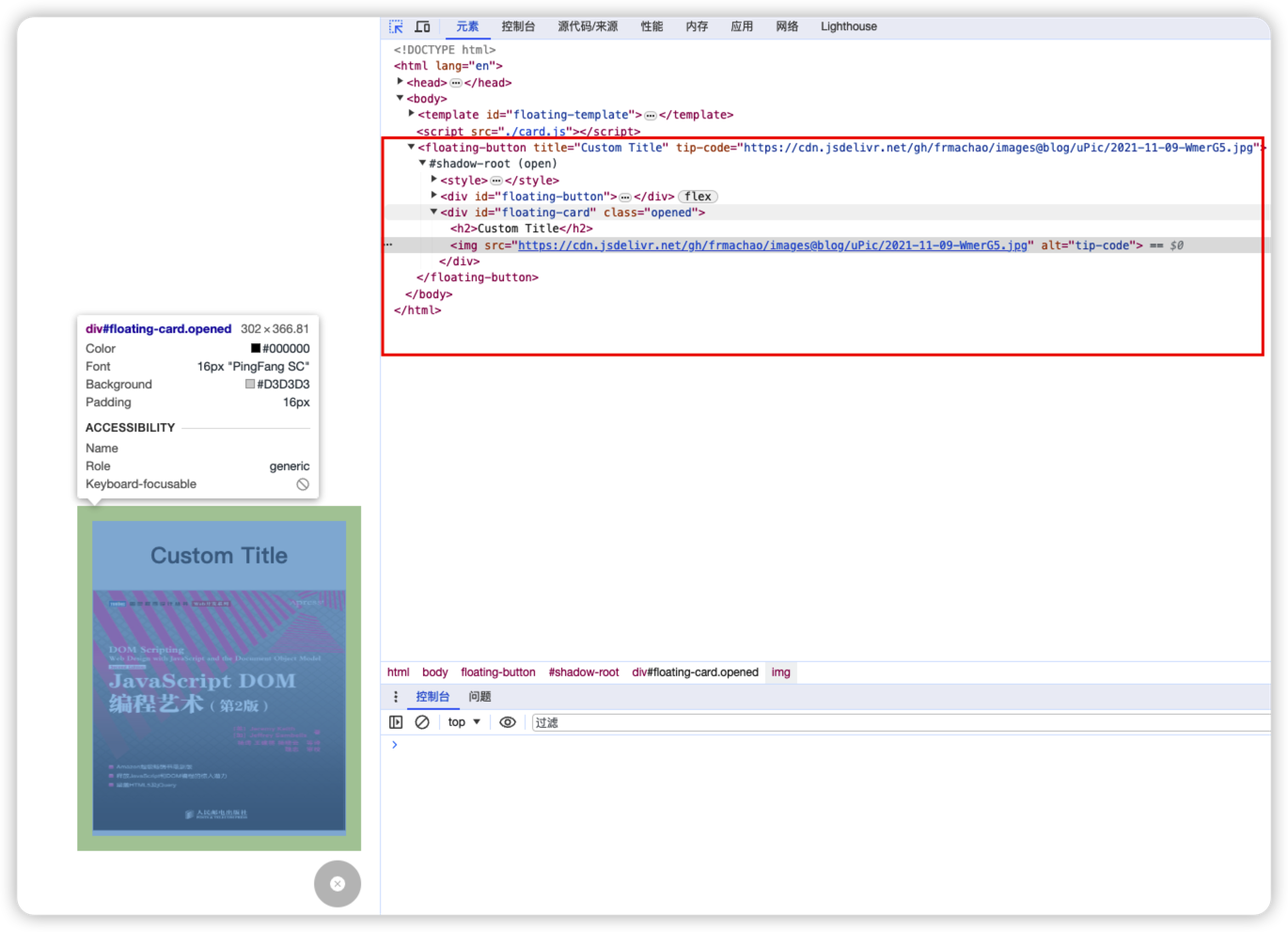
Task: Focus the 过滤 filter input field
Action: tap(901, 722)
